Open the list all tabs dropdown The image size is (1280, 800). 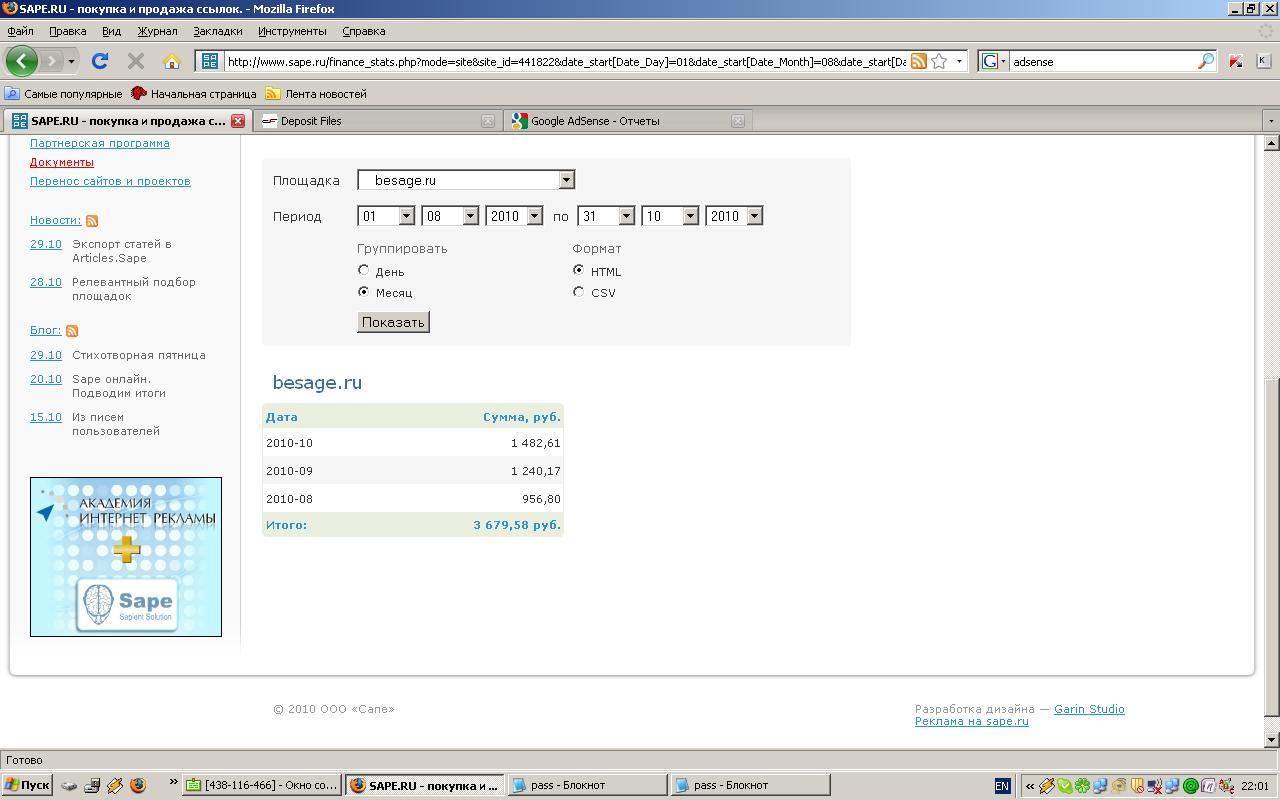(x=1271, y=121)
